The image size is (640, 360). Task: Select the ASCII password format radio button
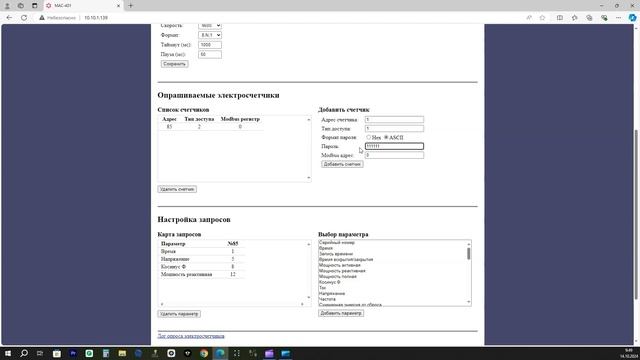click(386, 137)
